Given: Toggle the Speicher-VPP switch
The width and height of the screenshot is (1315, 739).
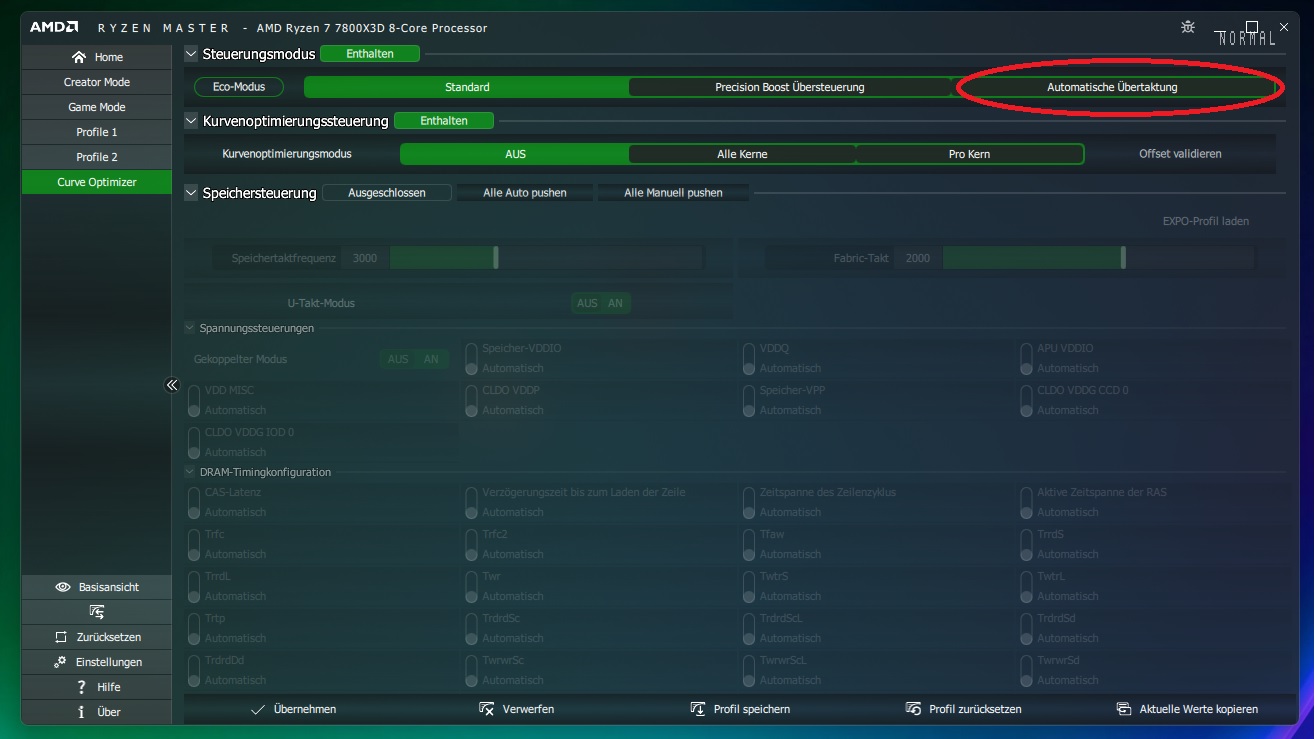Looking at the screenshot, I should point(749,400).
